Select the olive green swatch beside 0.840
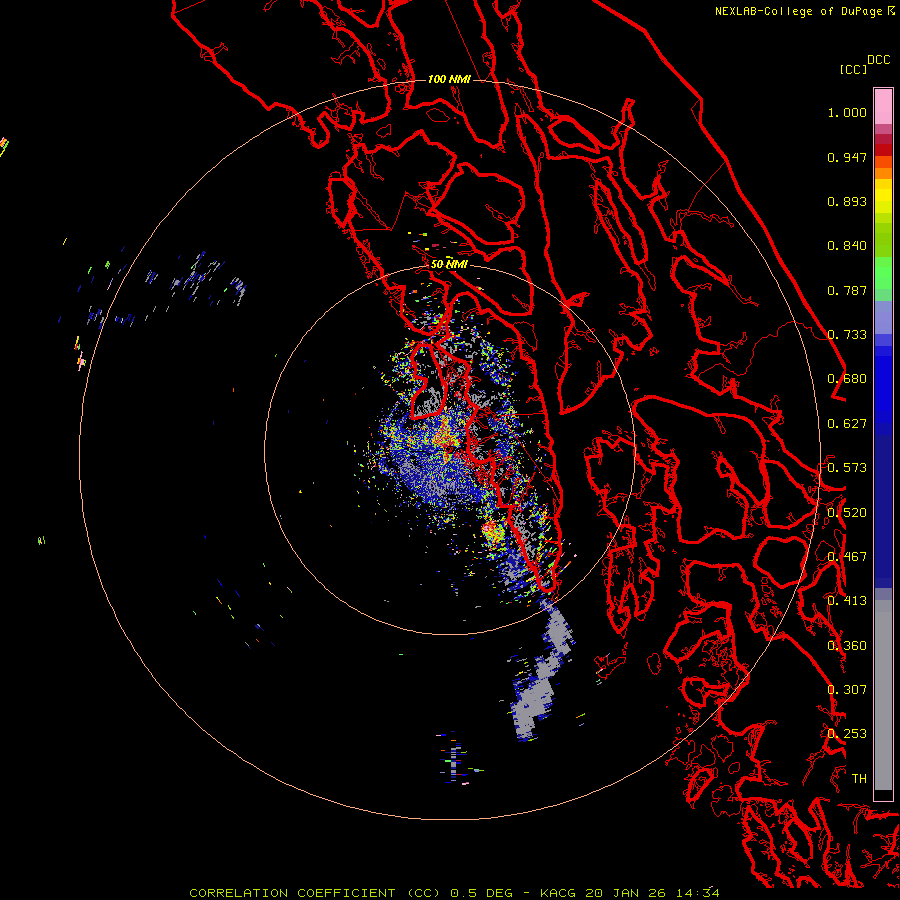 tap(883, 240)
